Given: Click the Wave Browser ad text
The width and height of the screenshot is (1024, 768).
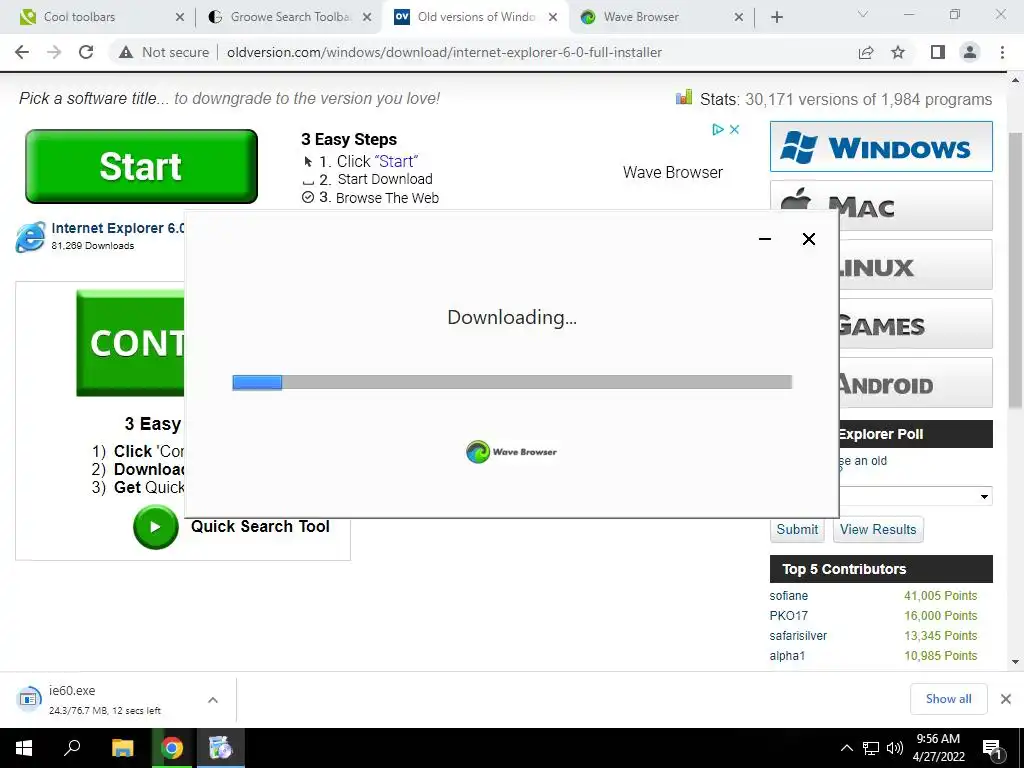Looking at the screenshot, I should point(673,172).
